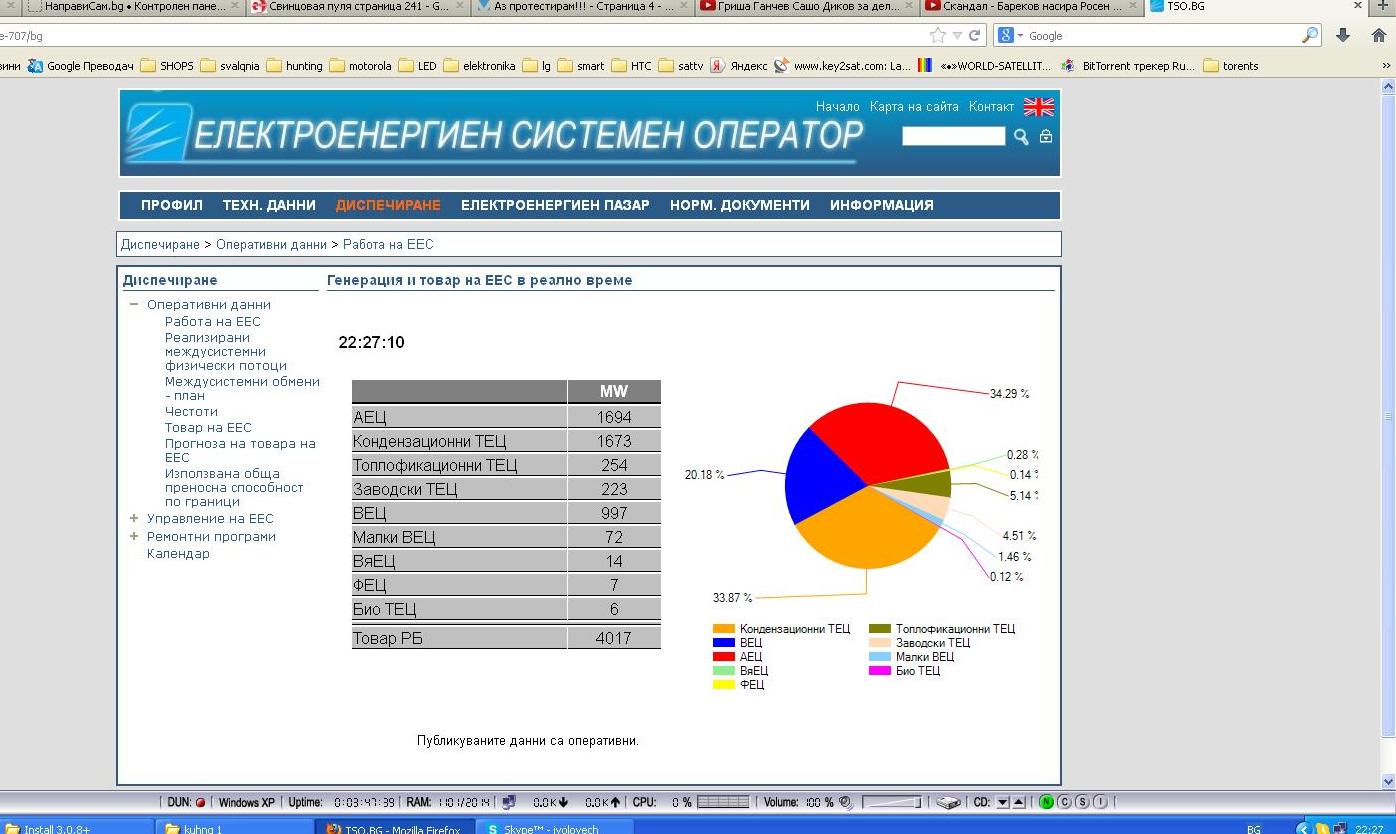Open the ЕЛЕКТРОЕНЕРГИЕН ПАЗАР menu
The width and height of the screenshot is (1396, 834).
555,205
